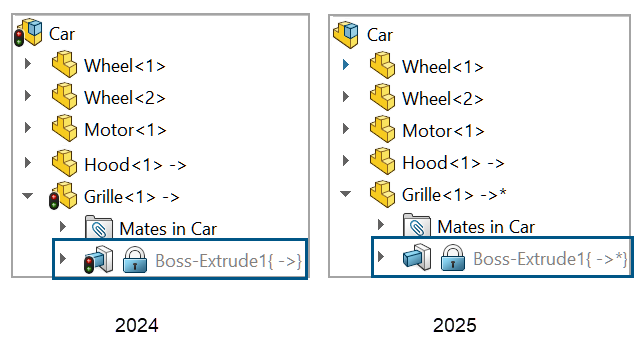Viewport: 640px width, 360px height.
Task: Select Hood<1> -> label in 2024 tree
Action: click(x=135, y=165)
